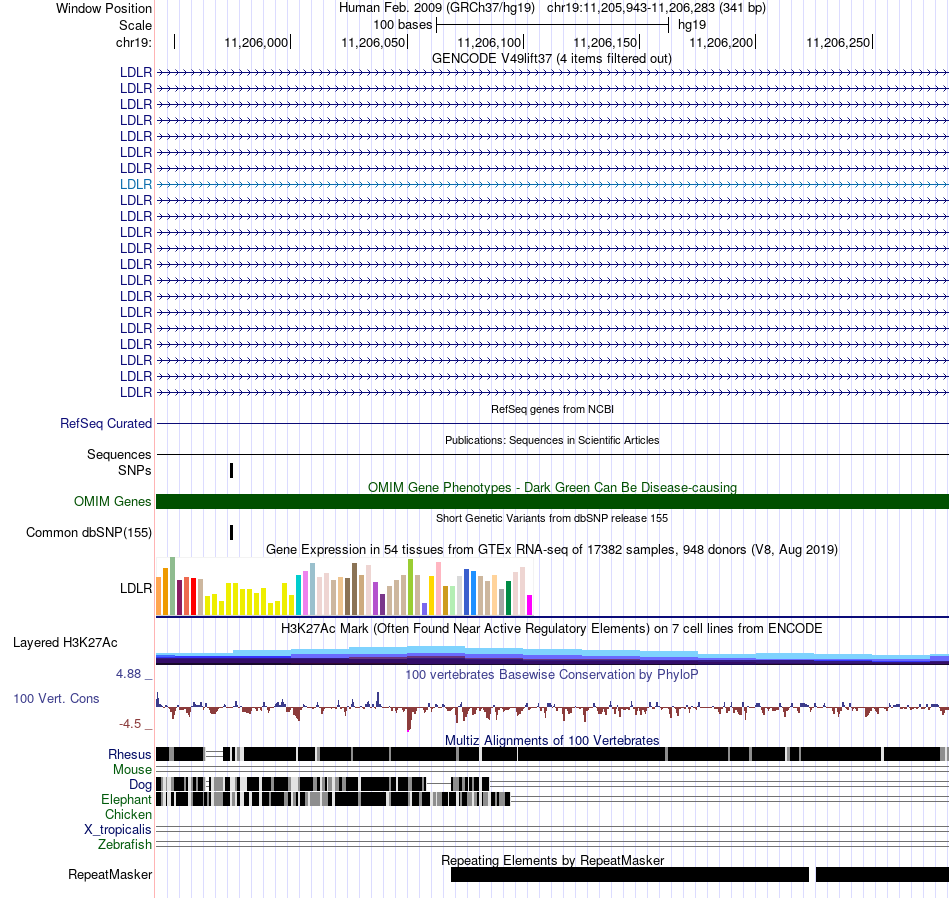
Task: Click 'Short Genetic Variants from dbSNP release 155' title
Action: pos(552,519)
